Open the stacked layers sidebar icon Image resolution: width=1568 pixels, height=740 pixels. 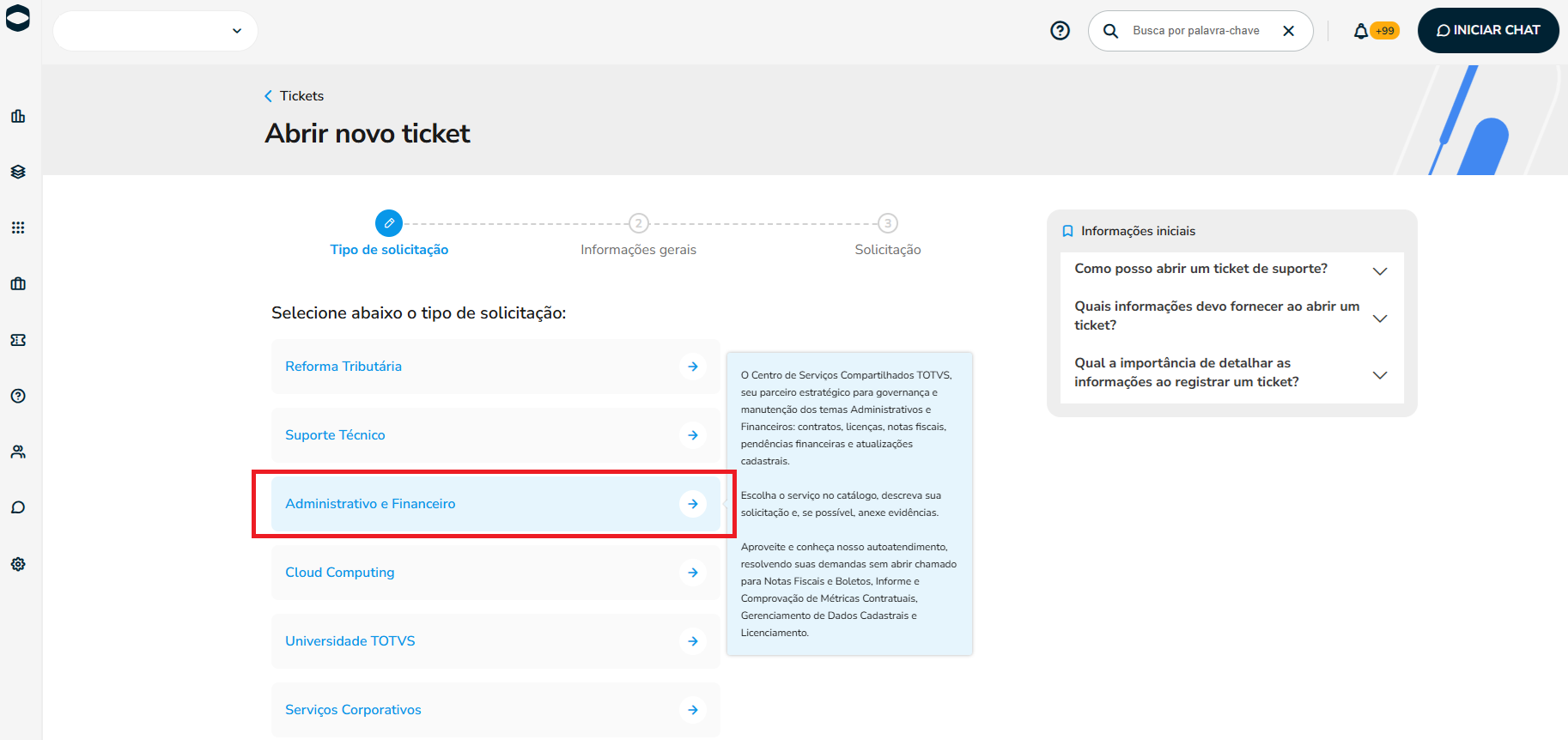tap(18, 172)
